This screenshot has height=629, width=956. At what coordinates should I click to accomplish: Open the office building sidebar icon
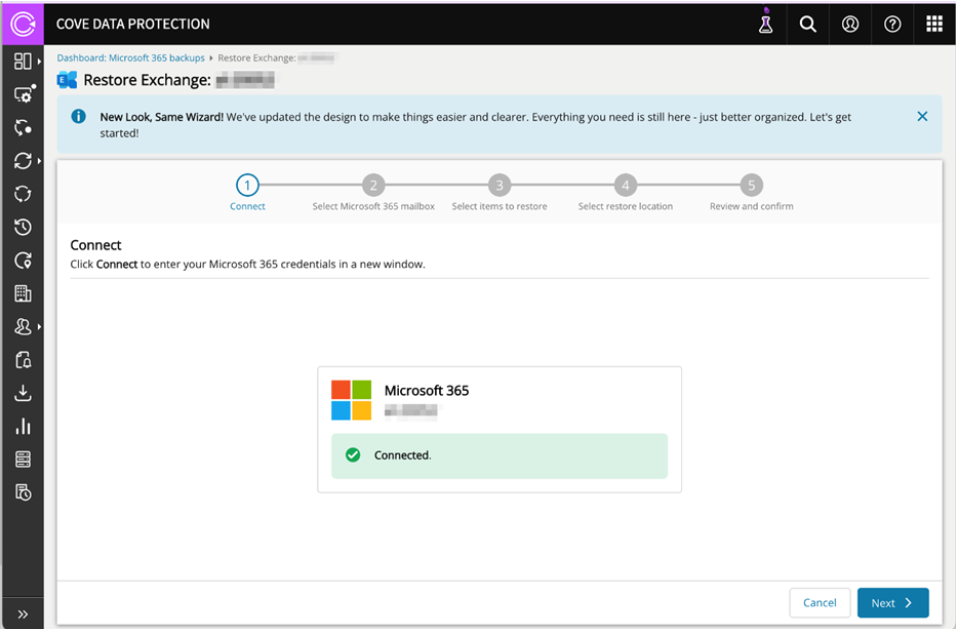coord(23,293)
